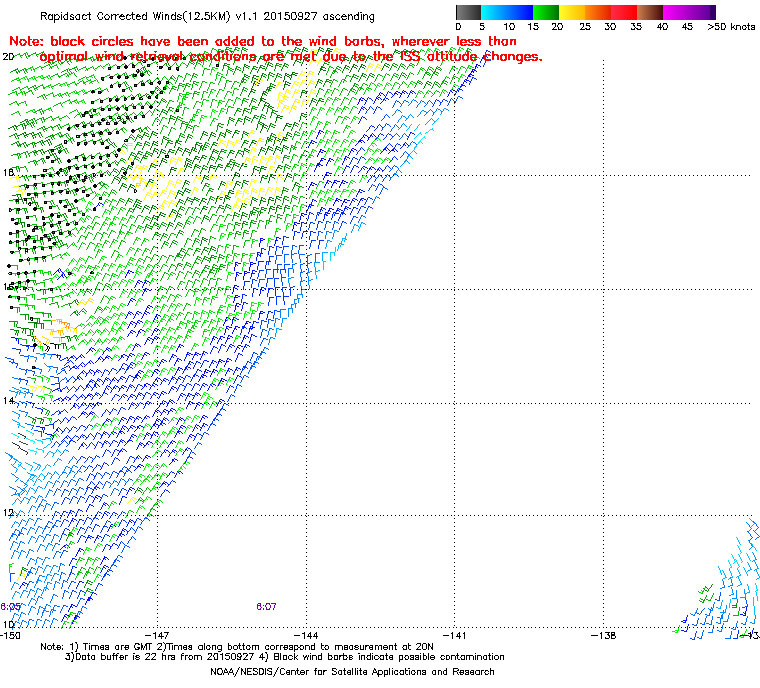Click the -144 longitude axis label
The image size is (760, 688).
[306, 635]
